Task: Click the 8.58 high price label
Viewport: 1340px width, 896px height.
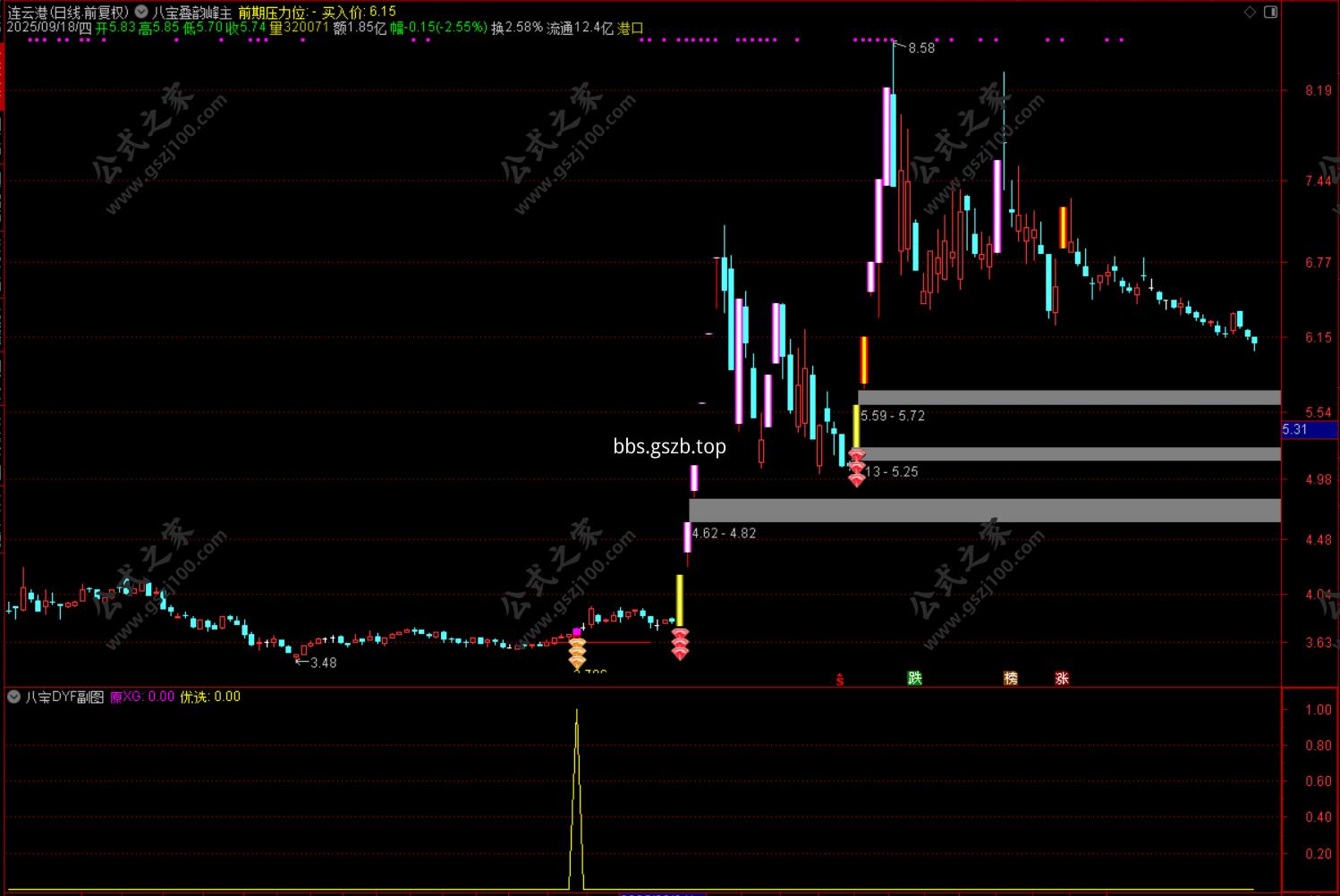Action: 921,48
